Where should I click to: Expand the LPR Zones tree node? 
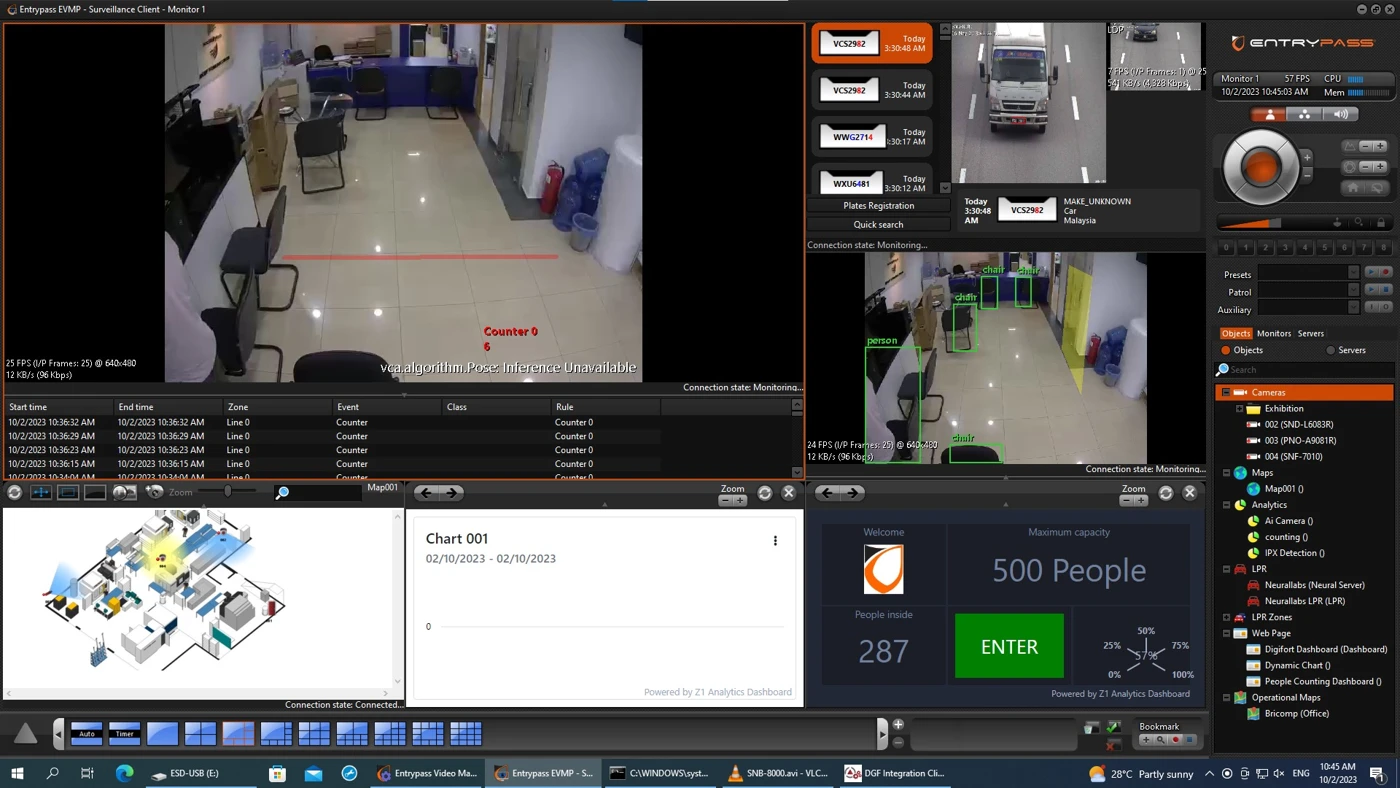[1226, 617]
